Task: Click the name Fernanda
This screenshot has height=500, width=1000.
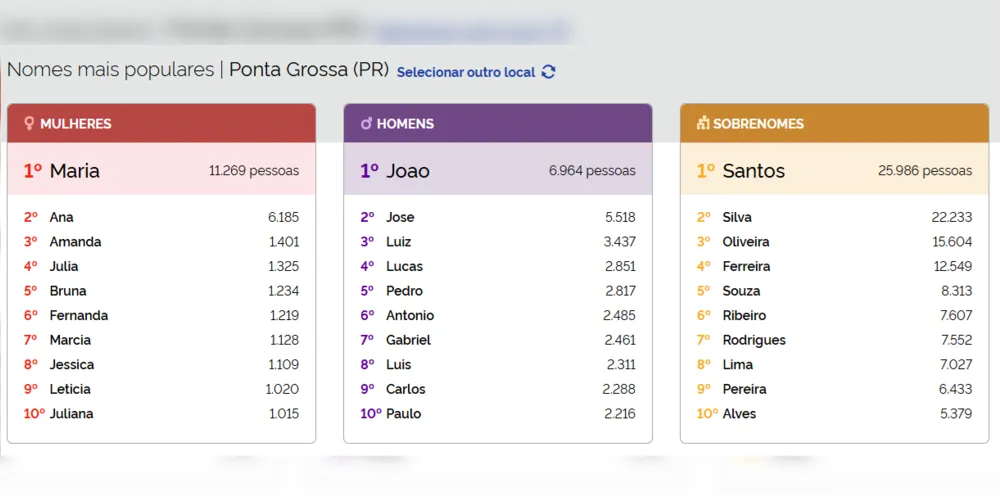Action: pyautogui.click(x=78, y=316)
